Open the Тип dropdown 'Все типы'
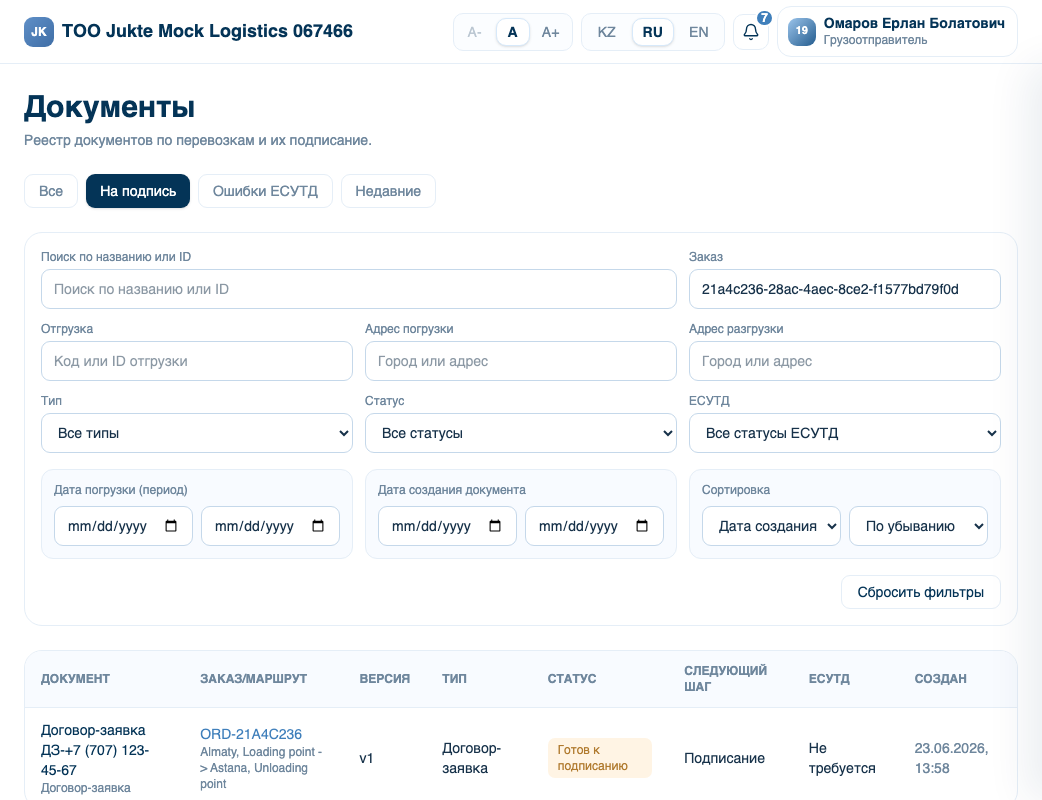This screenshot has width=1042, height=800. click(197, 433)
